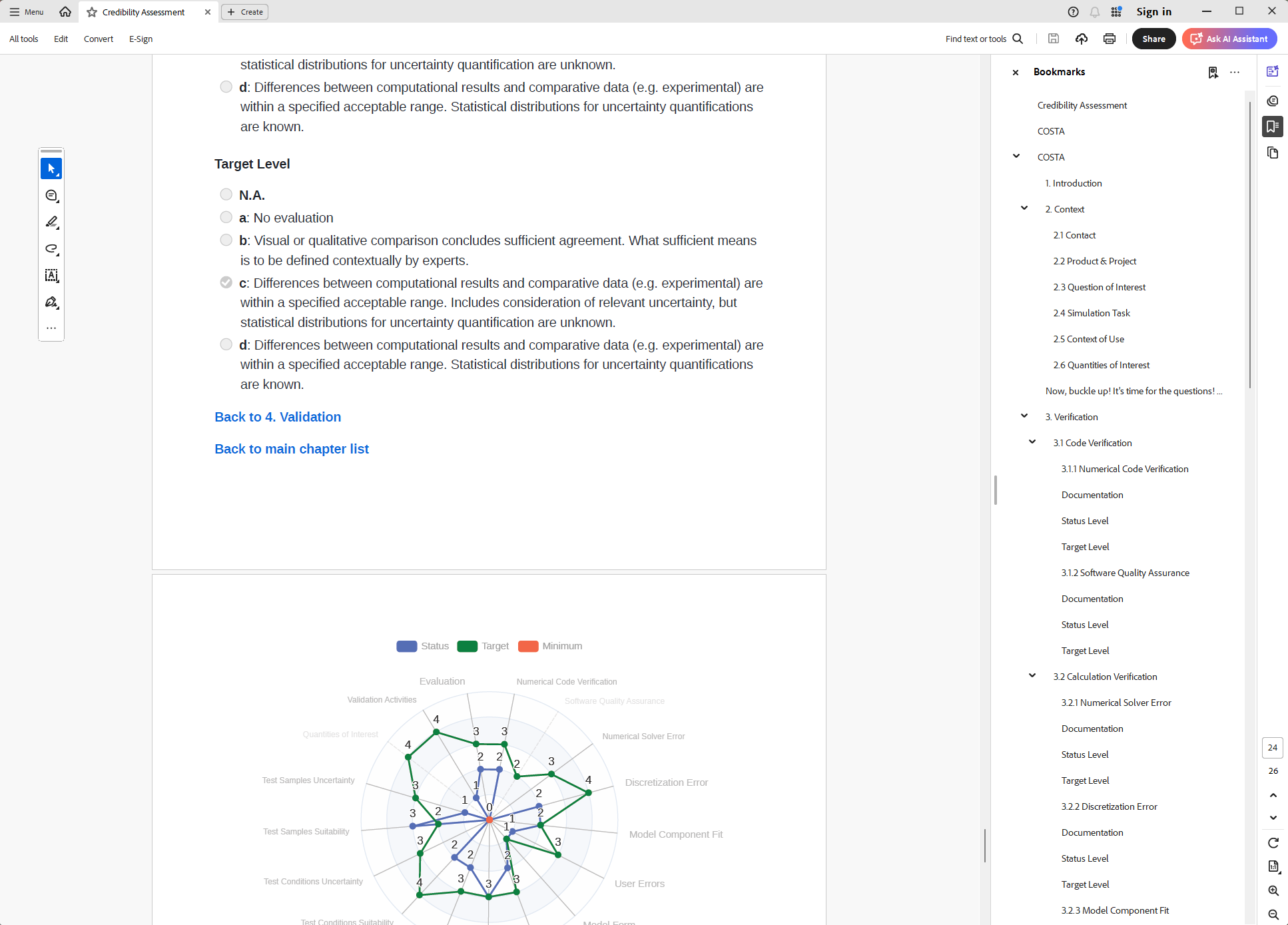The width and height of the screenshot is (1288, 925).
Task: Star the Credibility Assessment tab
Action: [92, 12]
